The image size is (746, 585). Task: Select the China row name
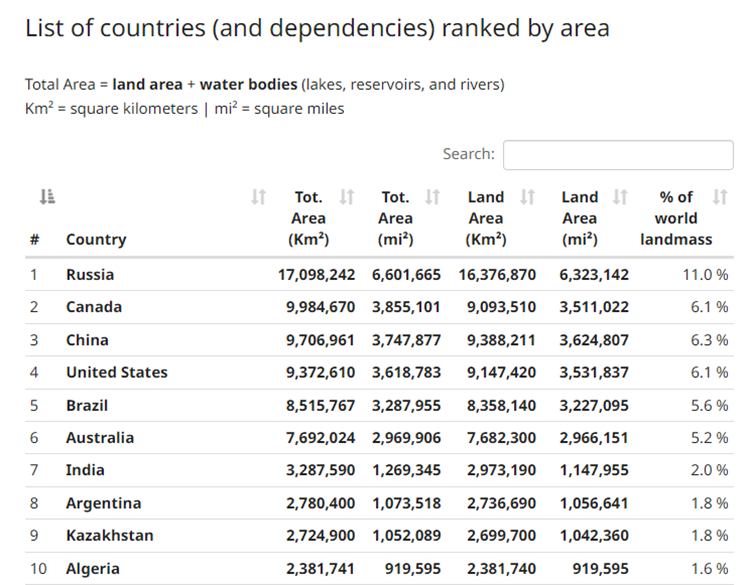tap(87, 340)
